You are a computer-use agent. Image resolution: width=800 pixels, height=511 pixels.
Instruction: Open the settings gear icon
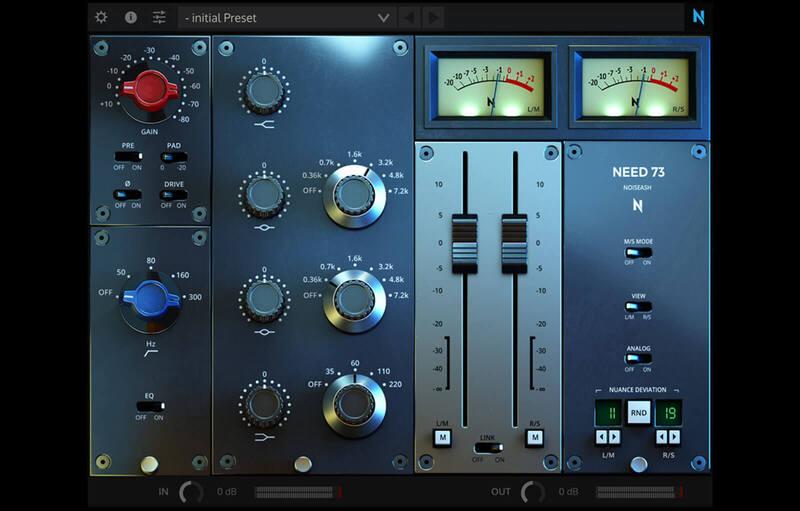(102, 17)
